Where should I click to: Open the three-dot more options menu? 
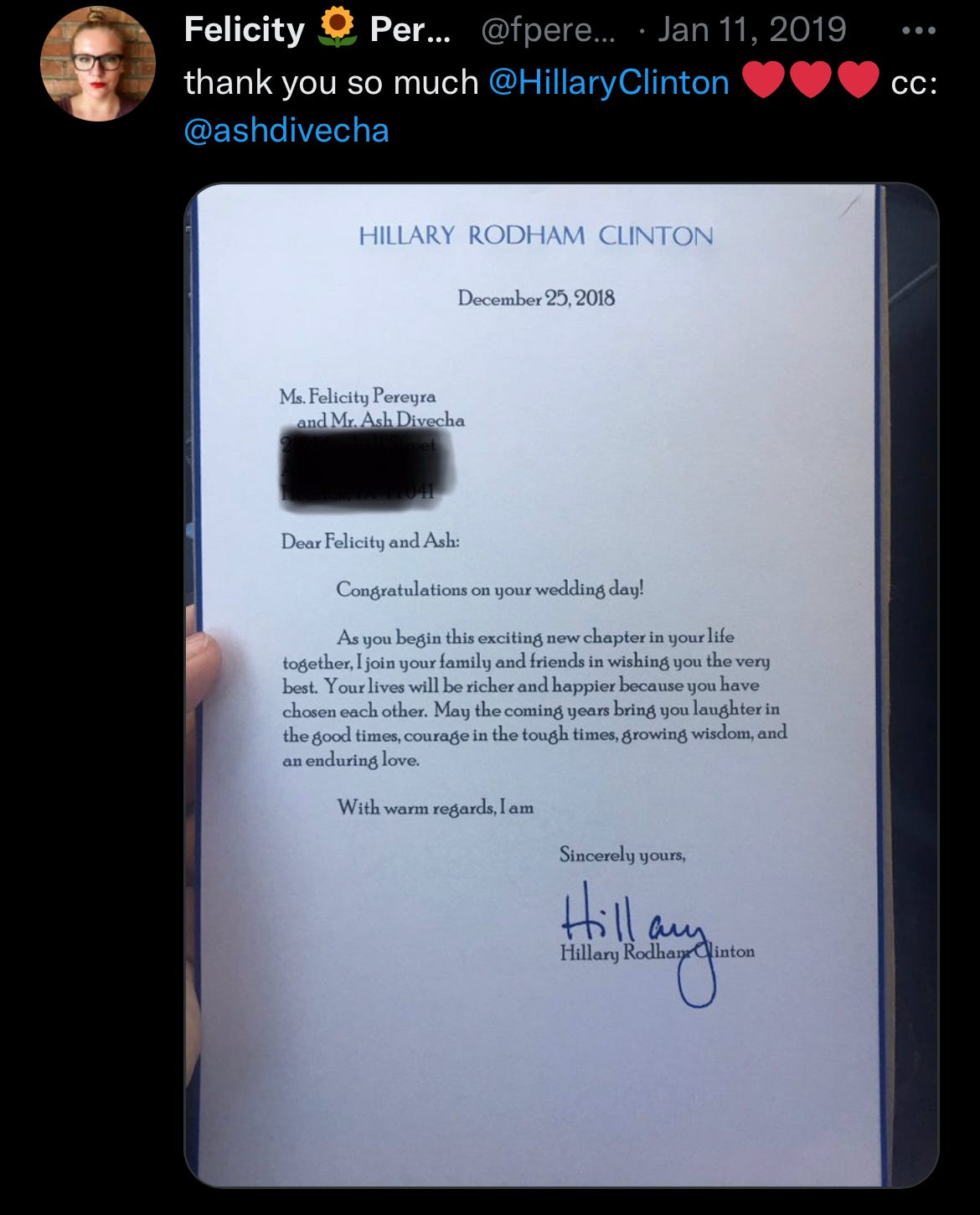tap(918, 31)
